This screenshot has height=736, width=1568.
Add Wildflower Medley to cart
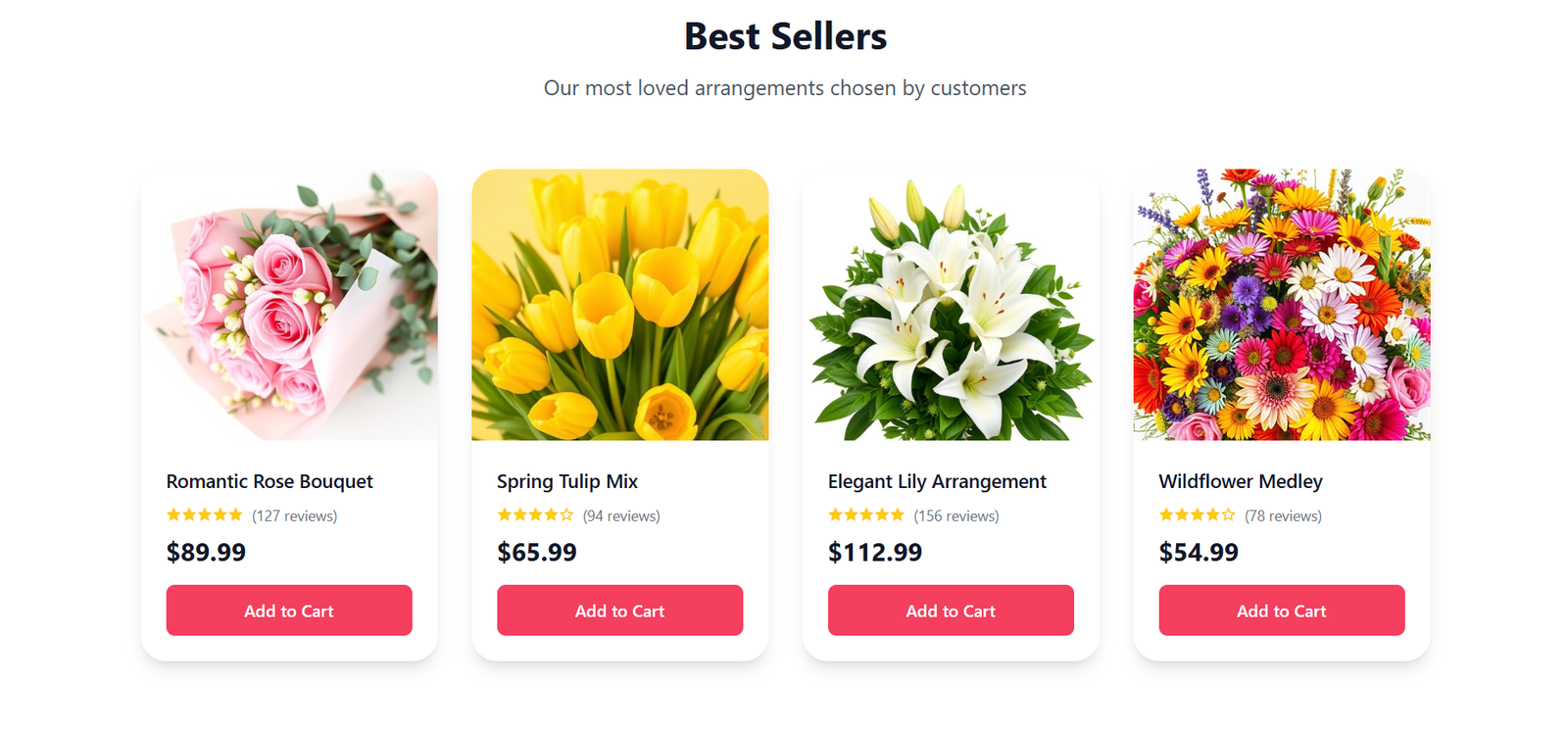pos(1281,611)
